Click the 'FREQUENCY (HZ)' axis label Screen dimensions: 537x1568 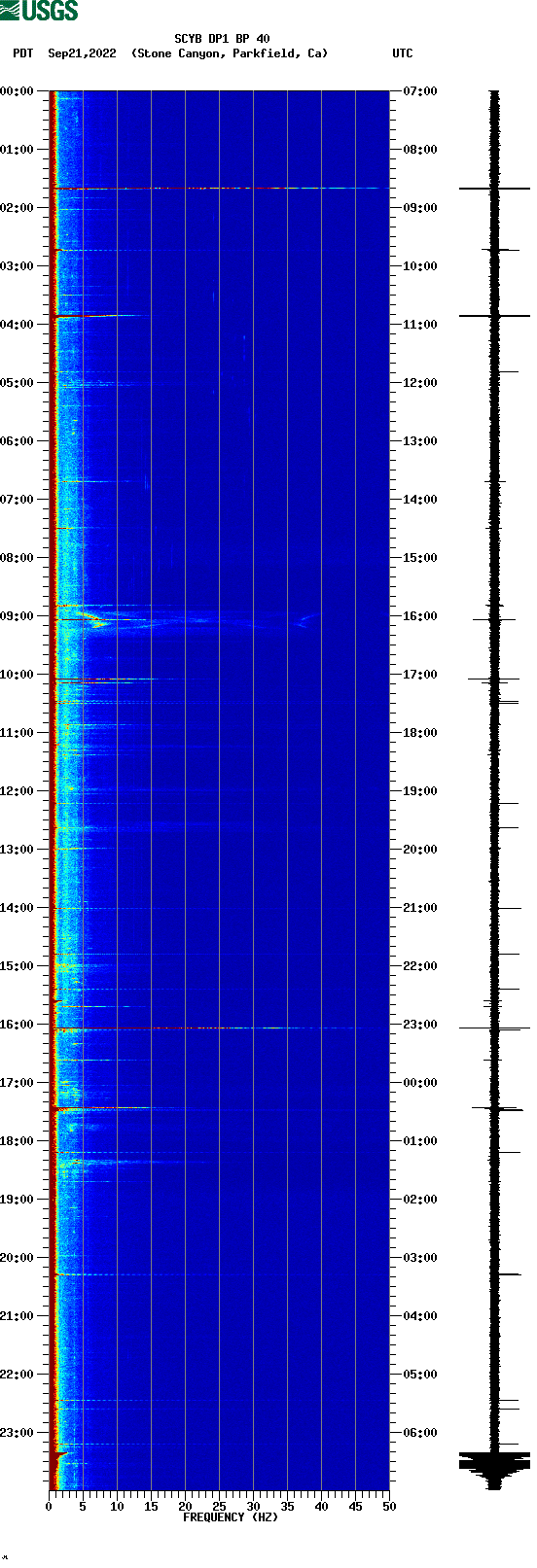pyautogui.click(x=231, y=1517)
